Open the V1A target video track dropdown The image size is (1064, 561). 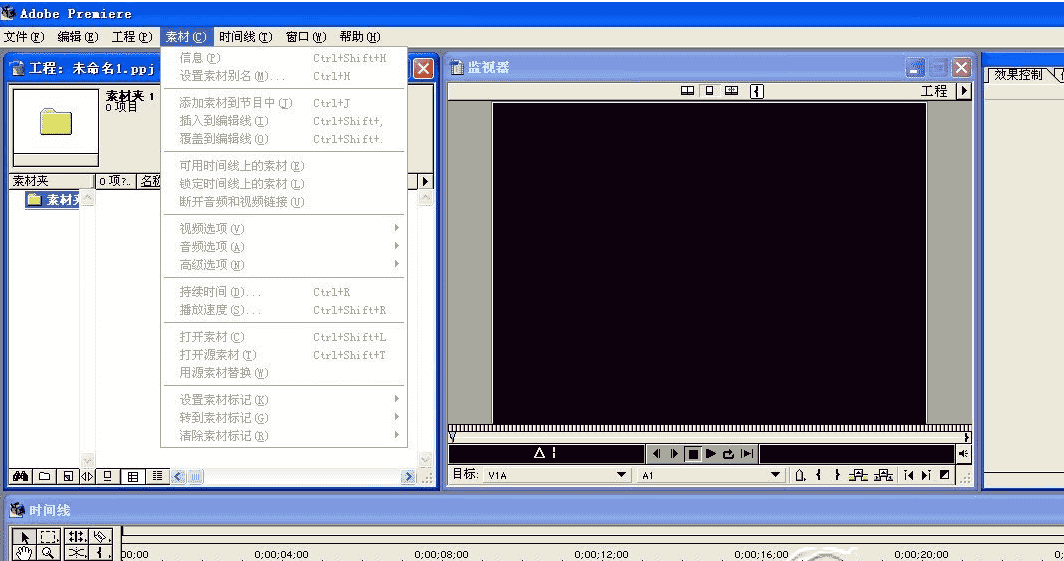tap(621, 475)
